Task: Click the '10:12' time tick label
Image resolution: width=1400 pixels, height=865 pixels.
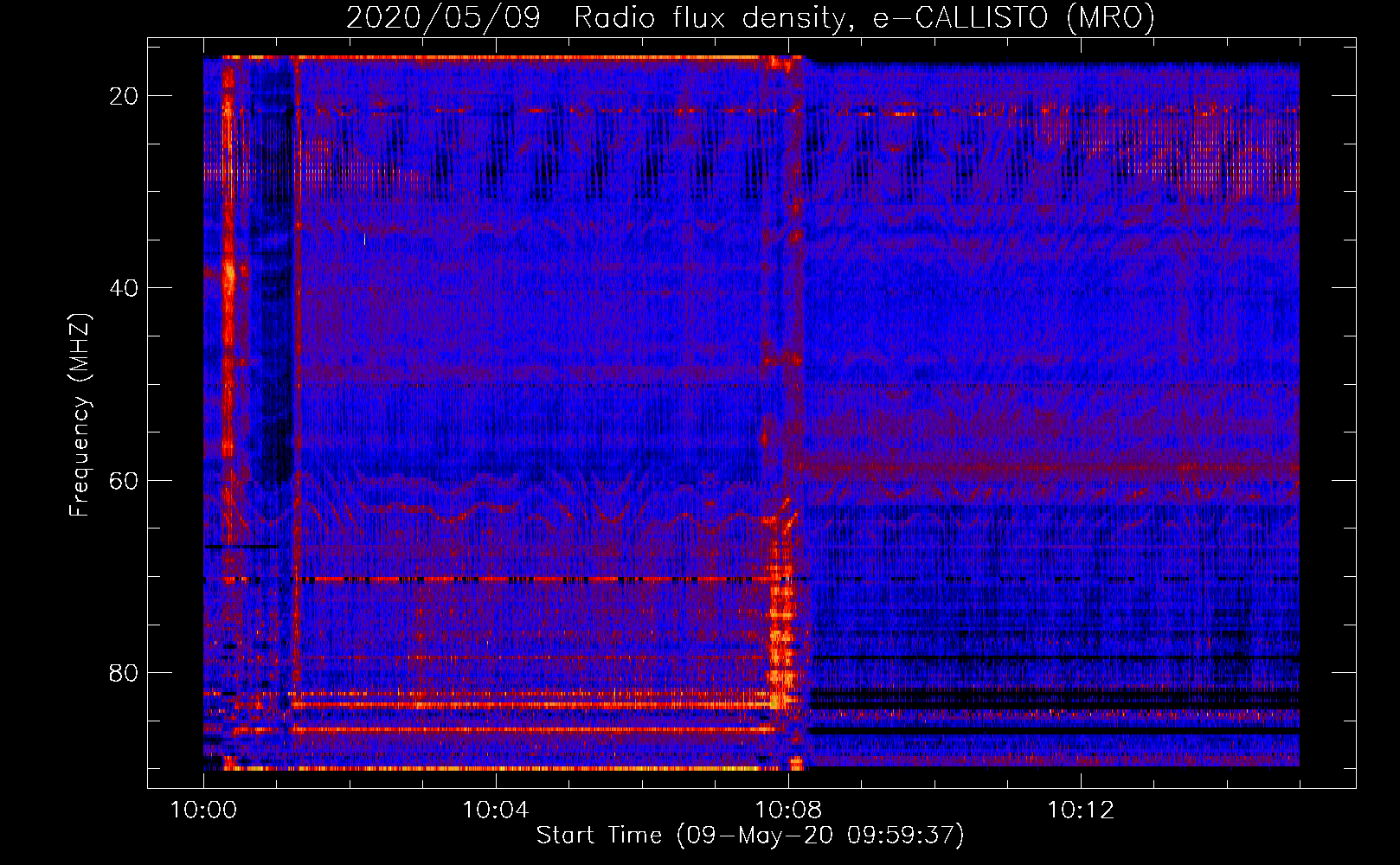Action: point(1081,811)
